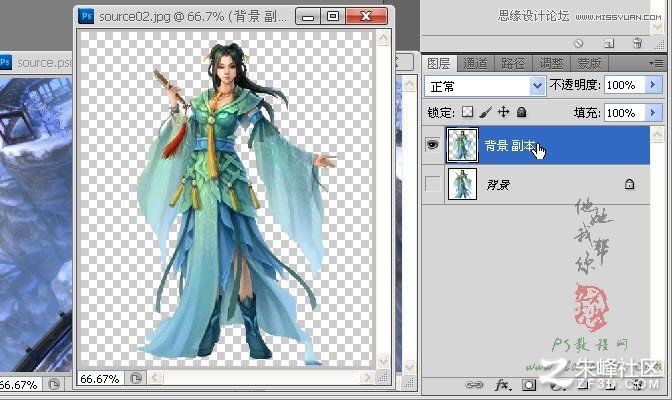Click the 不透明度 100% value field
The height and width of the screenshot is (400, 672).
coord(625,85)
